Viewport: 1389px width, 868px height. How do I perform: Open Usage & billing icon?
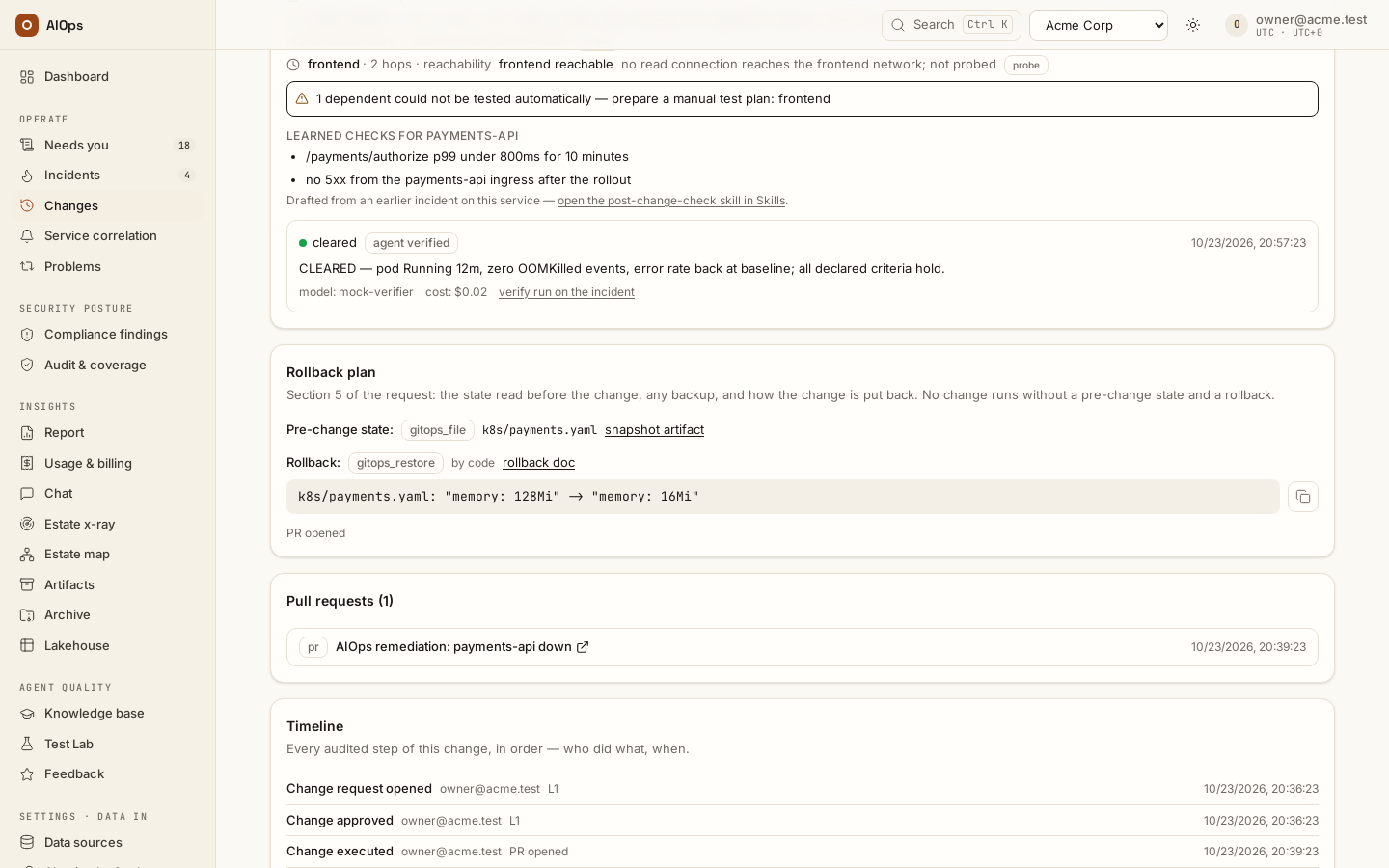27,464
